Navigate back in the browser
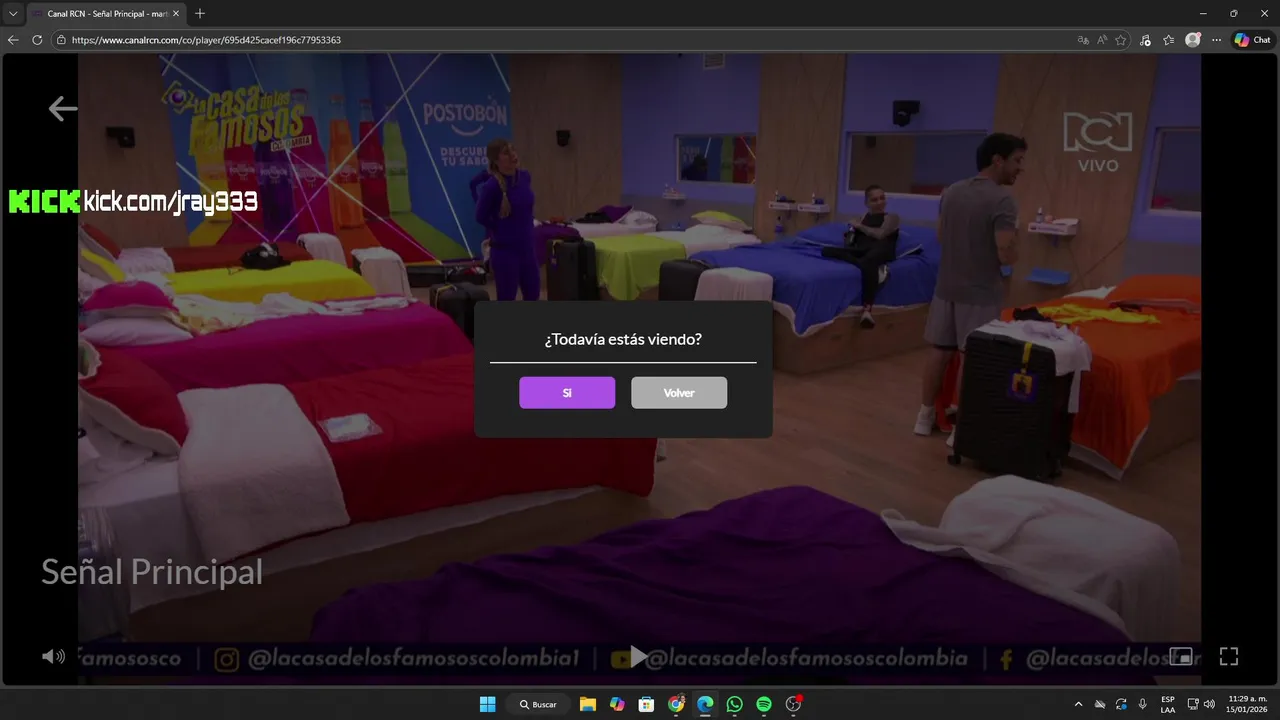1280x720 pixels. tap(13, 40)
